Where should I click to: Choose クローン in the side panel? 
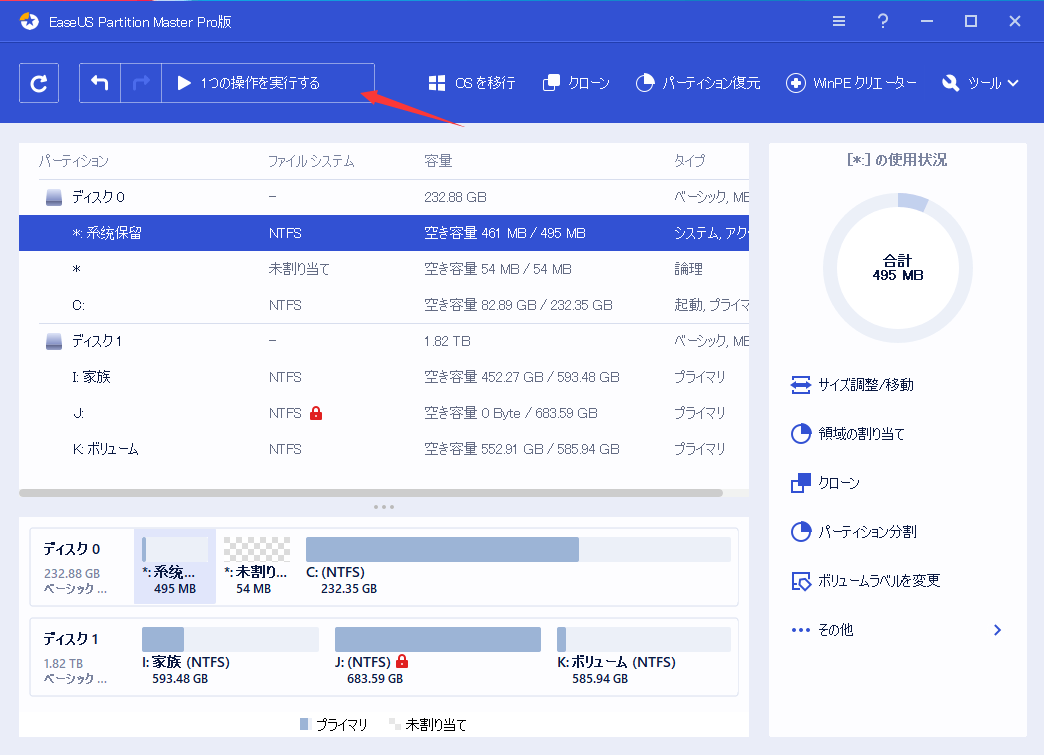[825, 483]
